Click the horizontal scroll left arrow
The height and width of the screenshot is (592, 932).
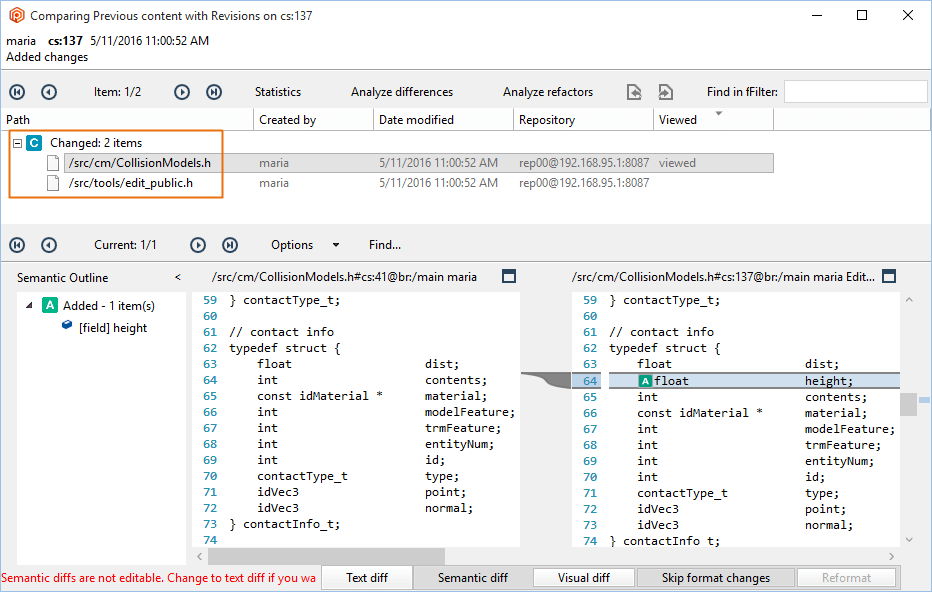point(200,556)
